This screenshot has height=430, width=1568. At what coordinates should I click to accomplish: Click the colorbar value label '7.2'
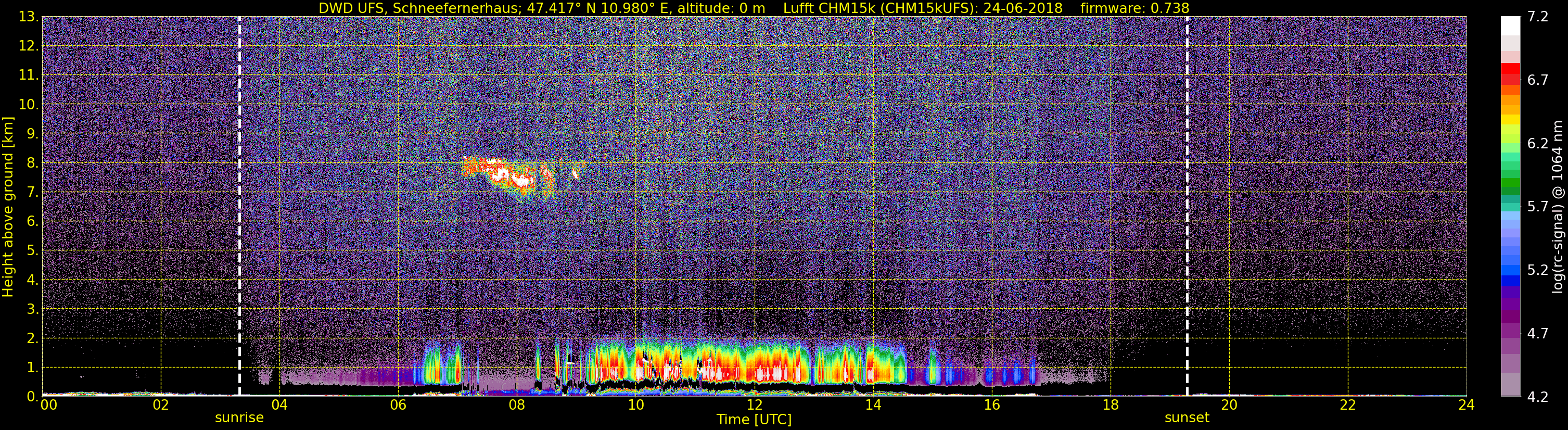pyautogui.click(x=1538, y=17)
